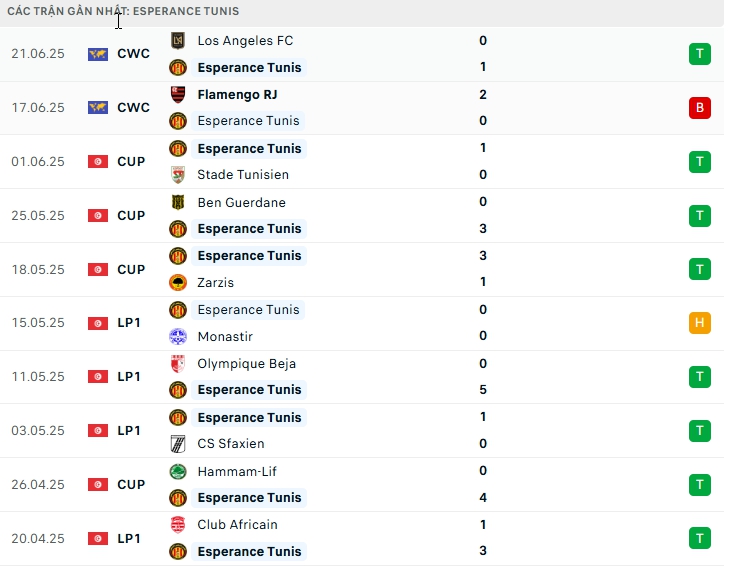Open the Flamengo RJ team link

[x=237, y=95]
